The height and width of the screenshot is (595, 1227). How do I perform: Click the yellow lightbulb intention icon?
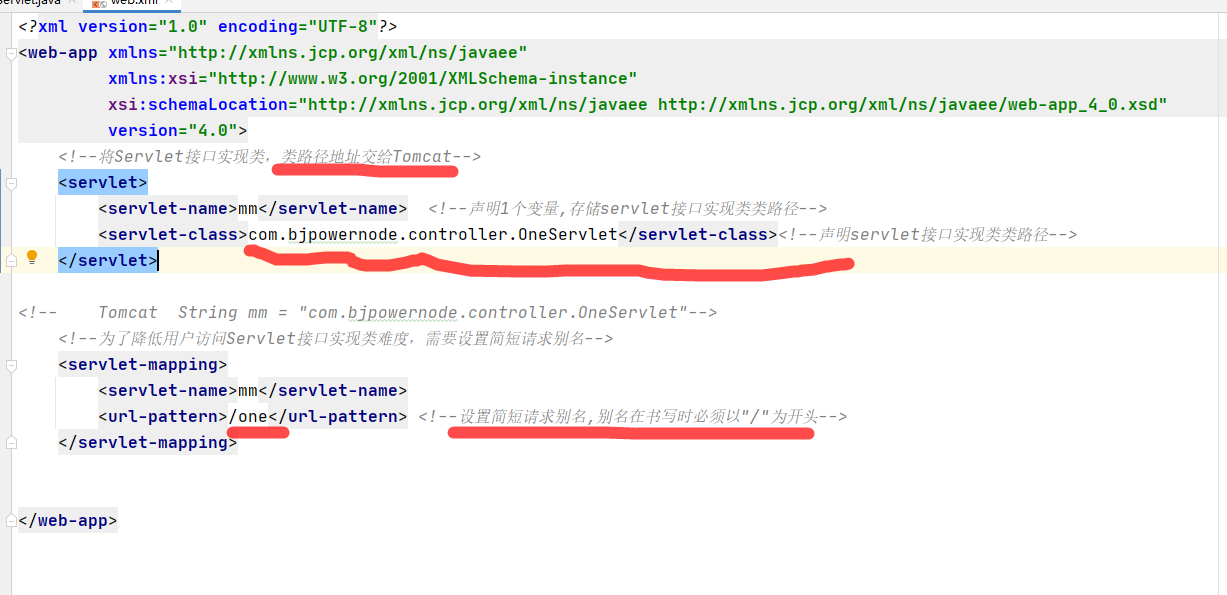(31, 257)
